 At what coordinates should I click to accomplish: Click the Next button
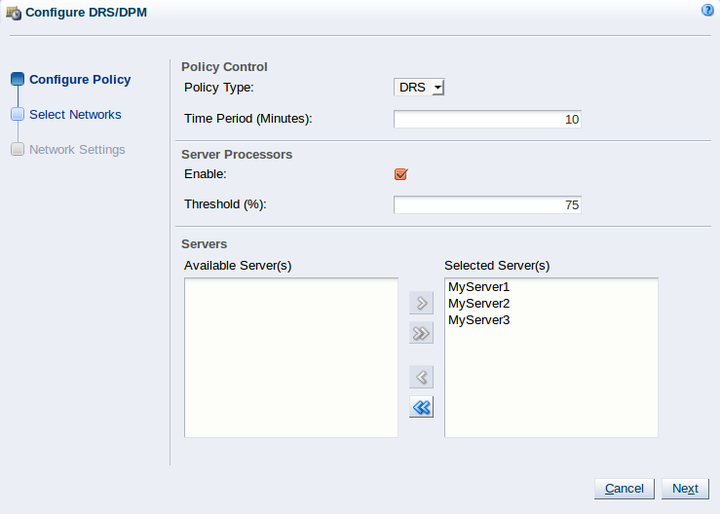point(685,489)
